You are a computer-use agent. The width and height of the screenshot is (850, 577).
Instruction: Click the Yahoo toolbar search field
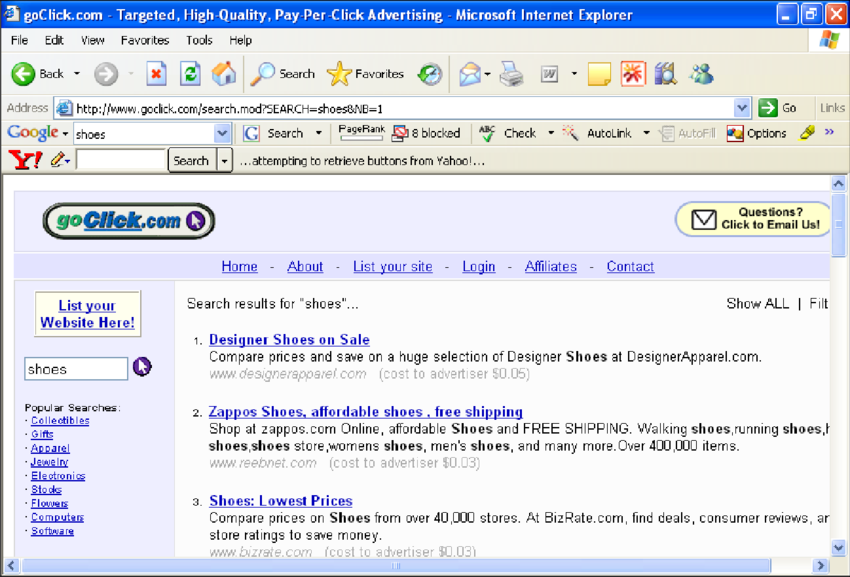tap(121, 161)
